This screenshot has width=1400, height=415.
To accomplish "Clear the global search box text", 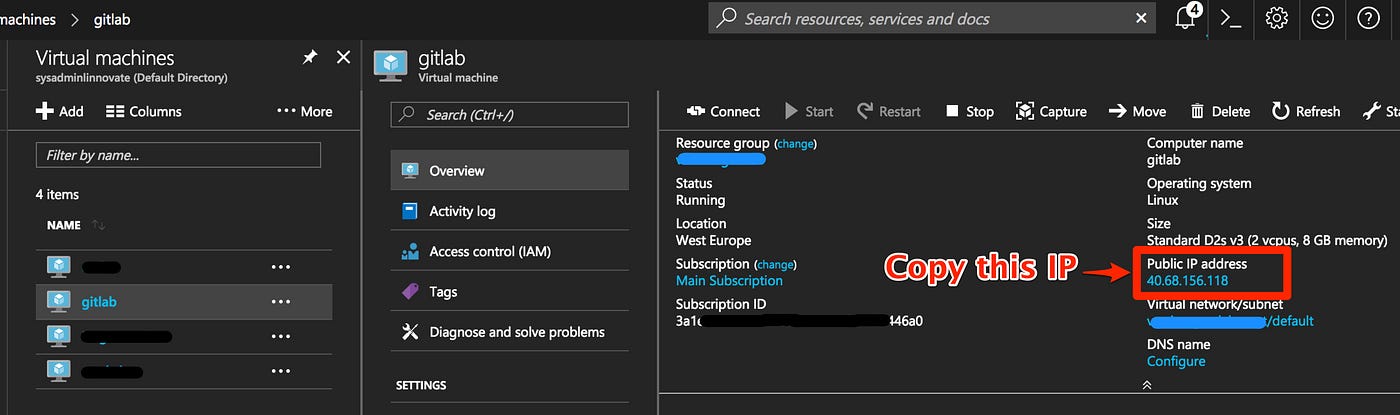I will [x=1141, y=18].
